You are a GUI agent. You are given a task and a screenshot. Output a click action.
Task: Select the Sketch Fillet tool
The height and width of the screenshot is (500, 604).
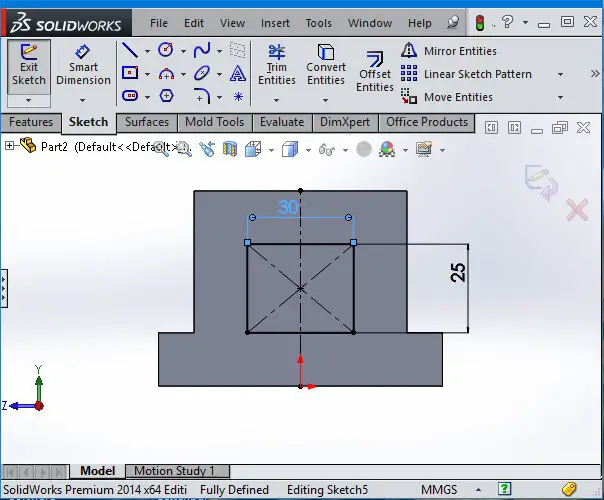[x=202, y=96]
